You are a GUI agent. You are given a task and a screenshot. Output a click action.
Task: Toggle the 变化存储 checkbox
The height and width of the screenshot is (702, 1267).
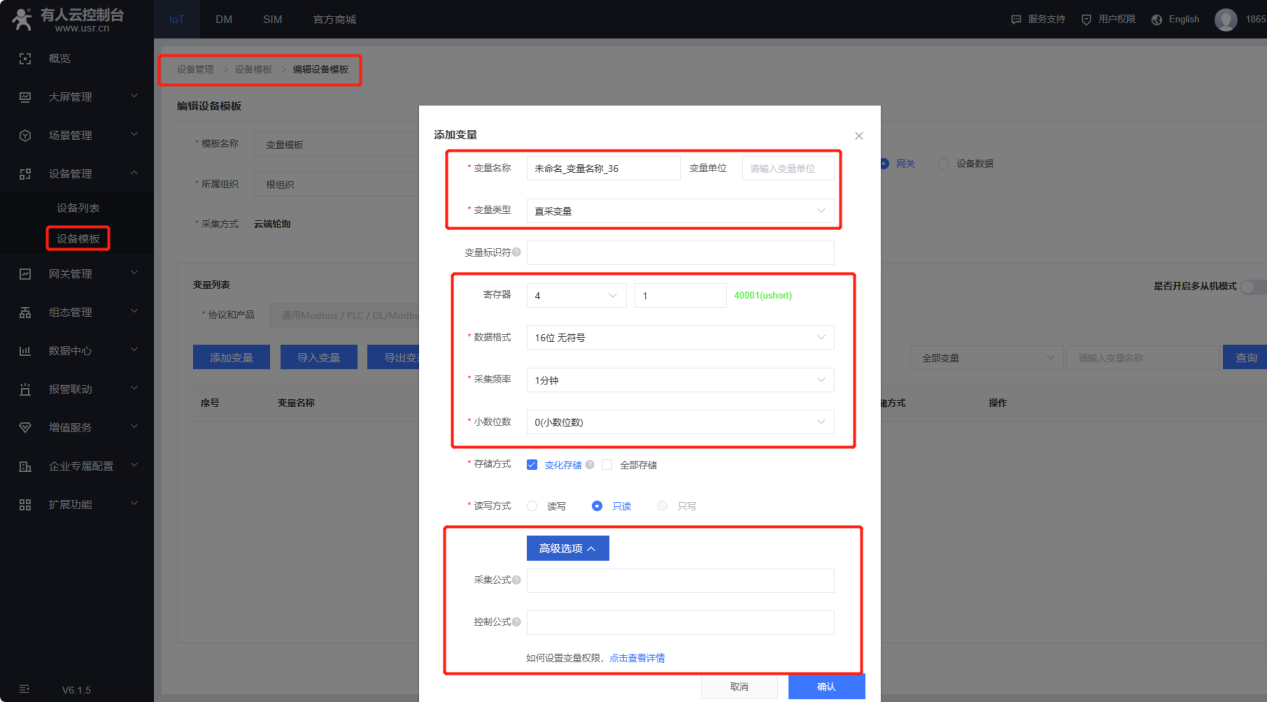[x=532, y=465]
